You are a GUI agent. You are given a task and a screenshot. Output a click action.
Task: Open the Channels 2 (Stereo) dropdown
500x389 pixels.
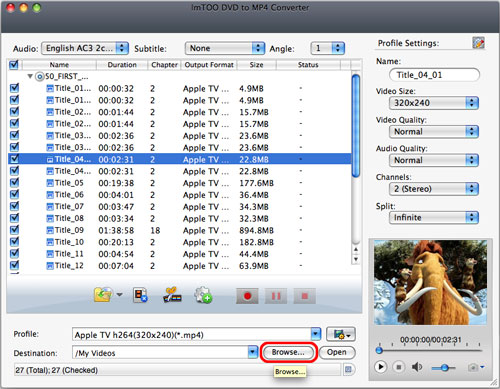coord(434,189)
